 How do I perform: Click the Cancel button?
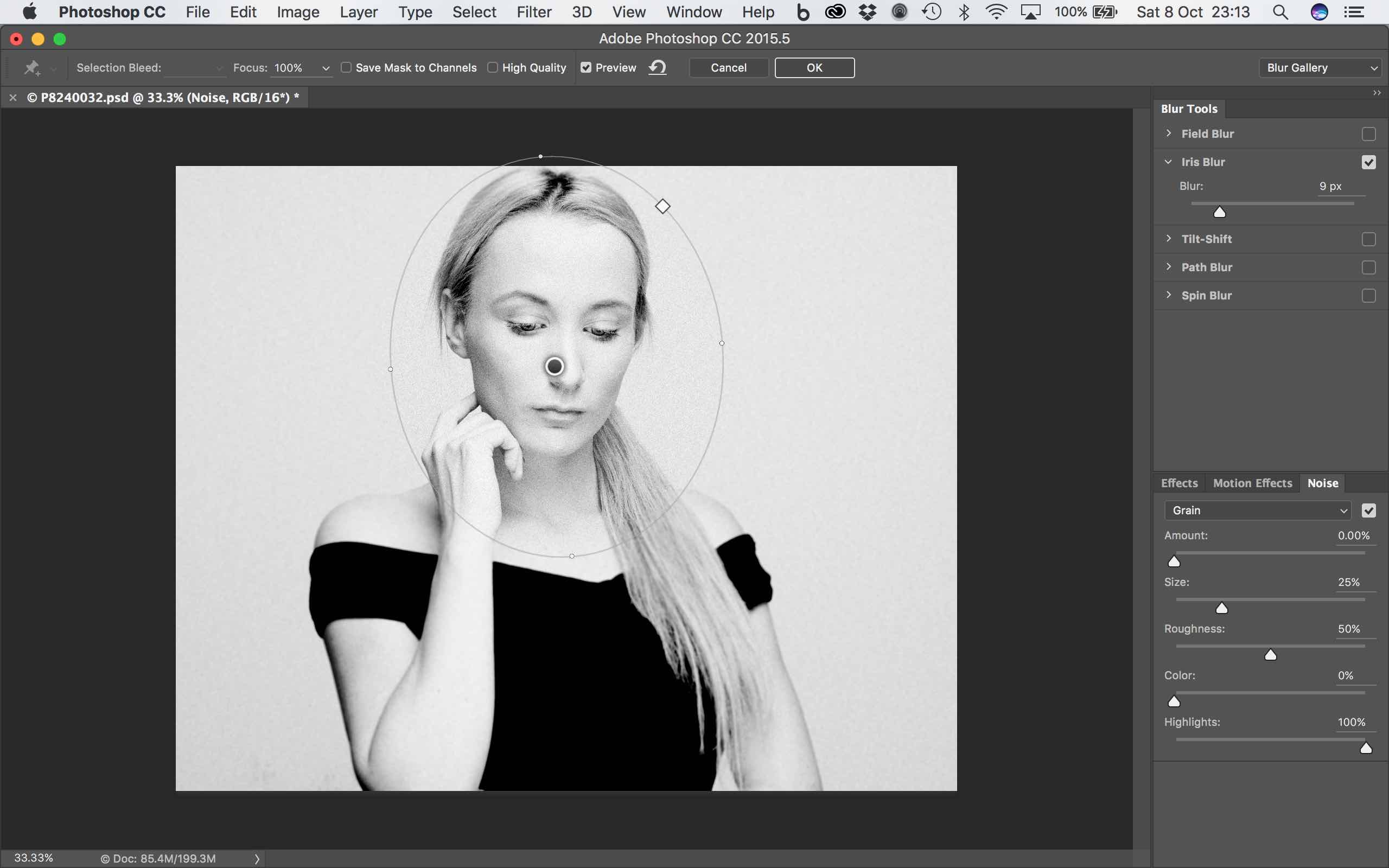click(x=728, y=68)
